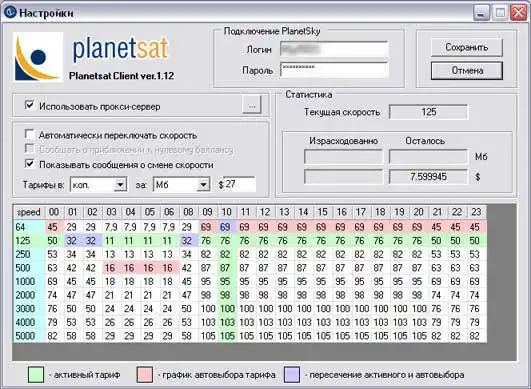Click the Сохранить button
Image resolution: width=531 pixels, height=389 pixels.
466,47
